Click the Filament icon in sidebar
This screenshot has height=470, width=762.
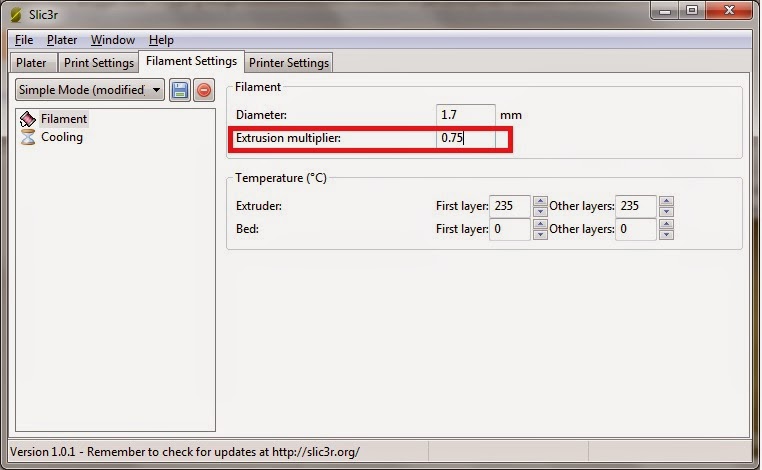(x=28, y=119)
